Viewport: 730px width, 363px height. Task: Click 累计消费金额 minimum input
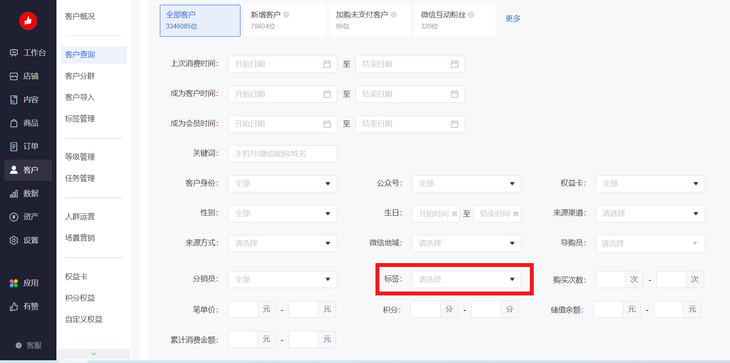click(x=243, y=339)
